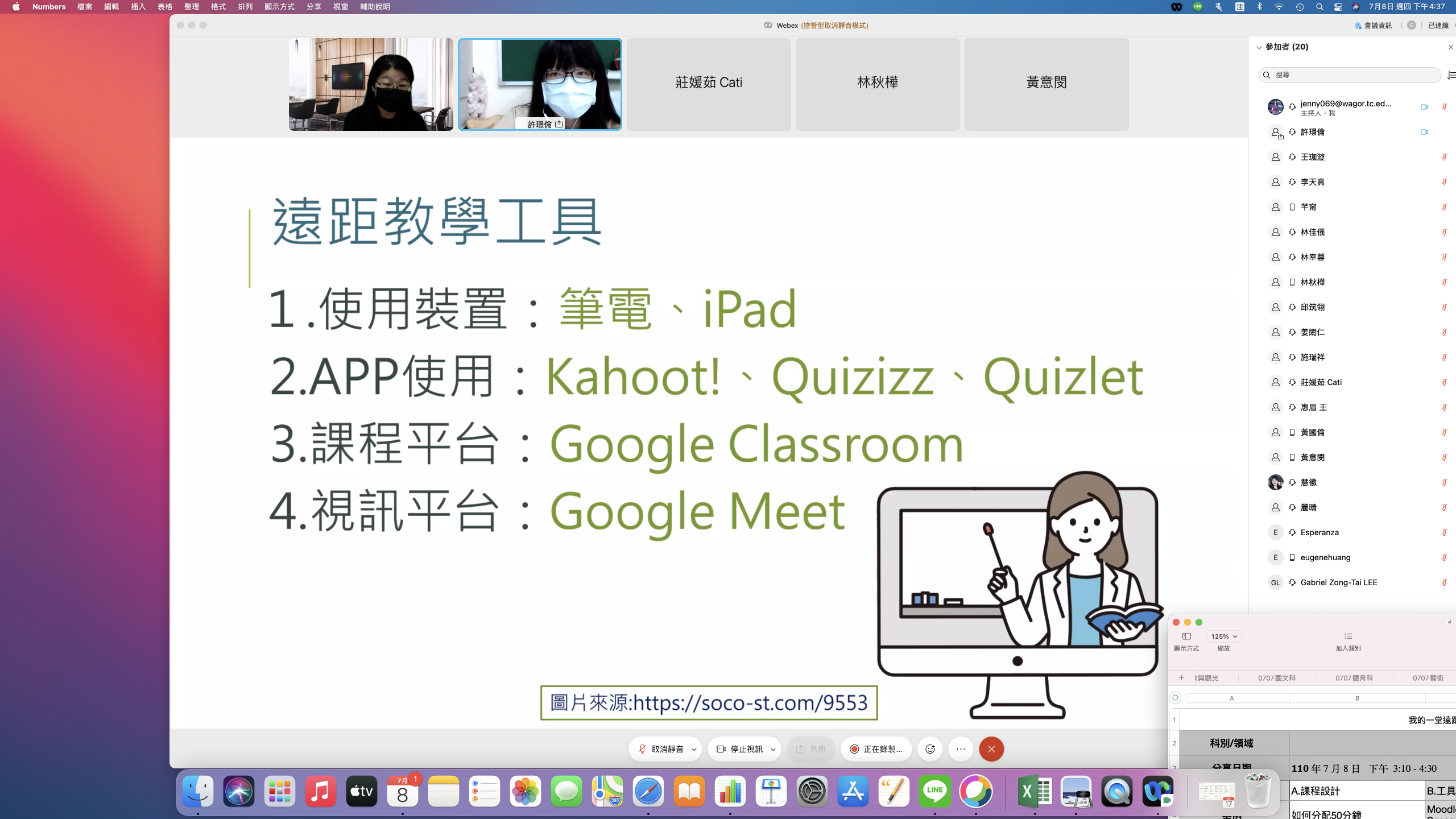1456x819 pixels.
Task: Collapse the 參加者 (20) section chevron
Action: click(x=1259, y=47)
